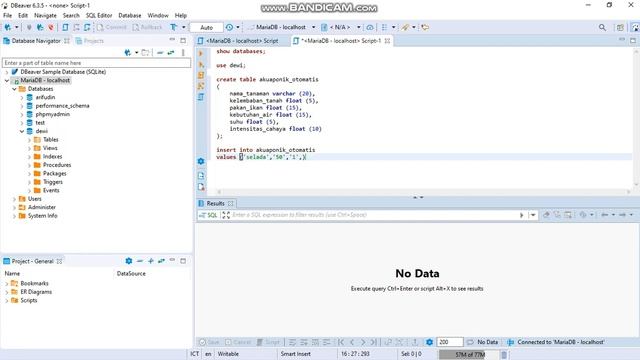Click the memory usage 57M of 77M bar
The image size is (640, 360).
click(469, 354)
